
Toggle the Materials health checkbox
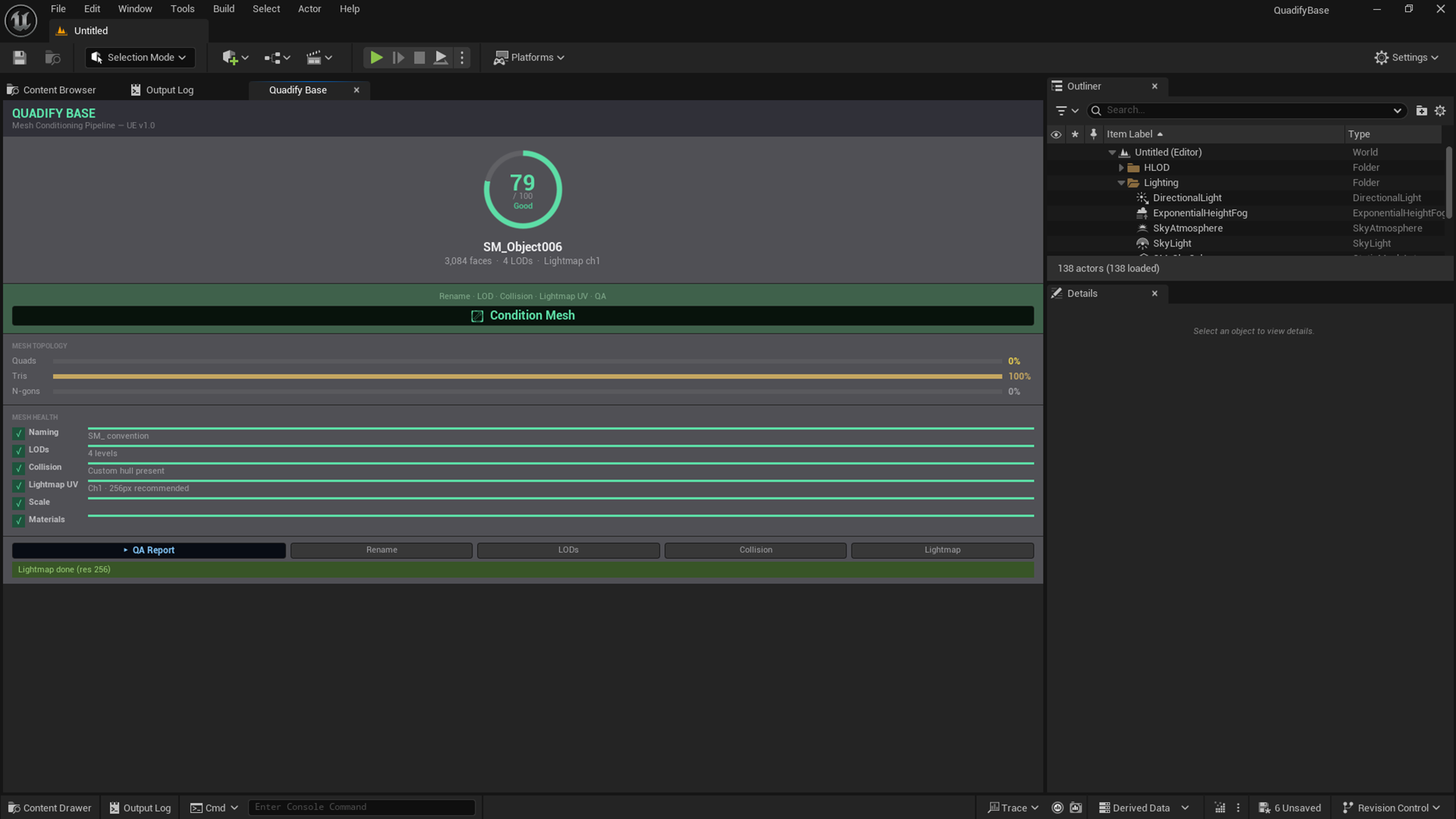[18, 521]
